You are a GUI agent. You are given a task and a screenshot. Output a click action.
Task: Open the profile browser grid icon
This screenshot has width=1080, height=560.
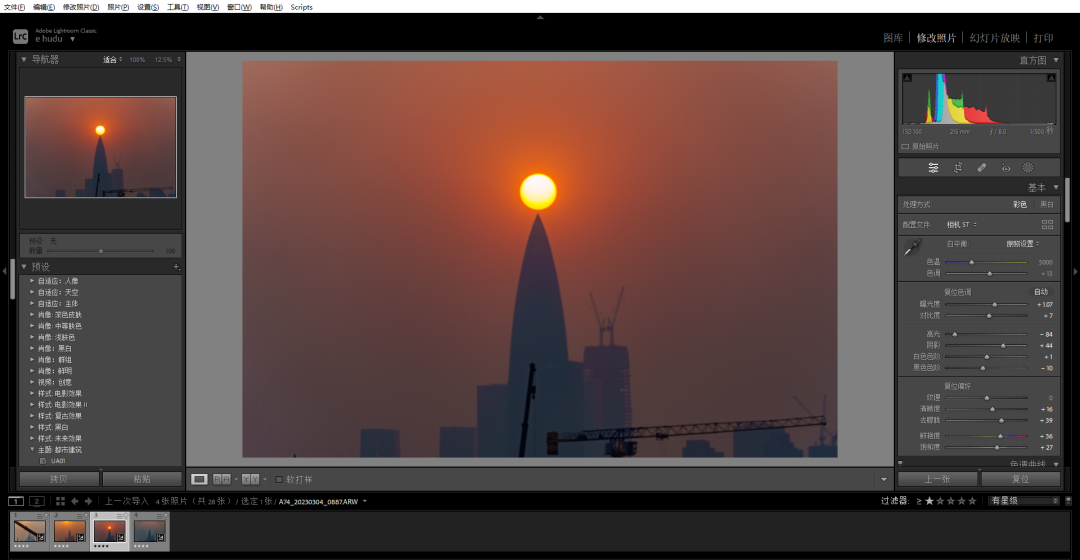coord(1047,225)
